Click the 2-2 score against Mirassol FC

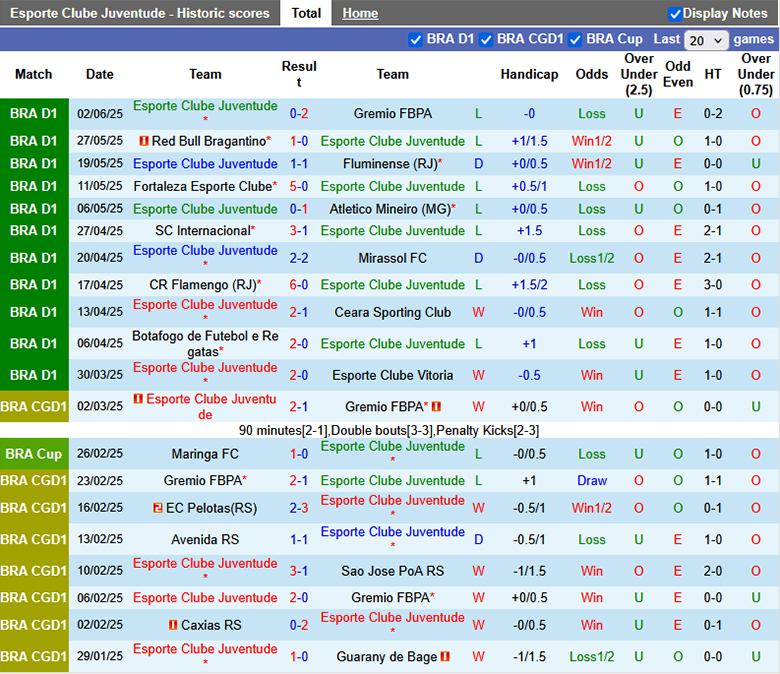[298, 258]
